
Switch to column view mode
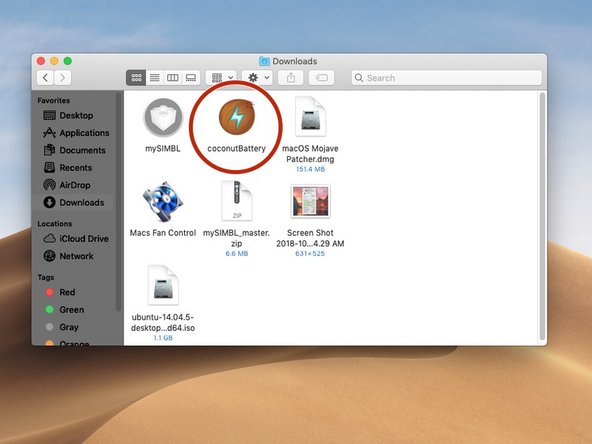pyautogui.click(x=173, y=78)
